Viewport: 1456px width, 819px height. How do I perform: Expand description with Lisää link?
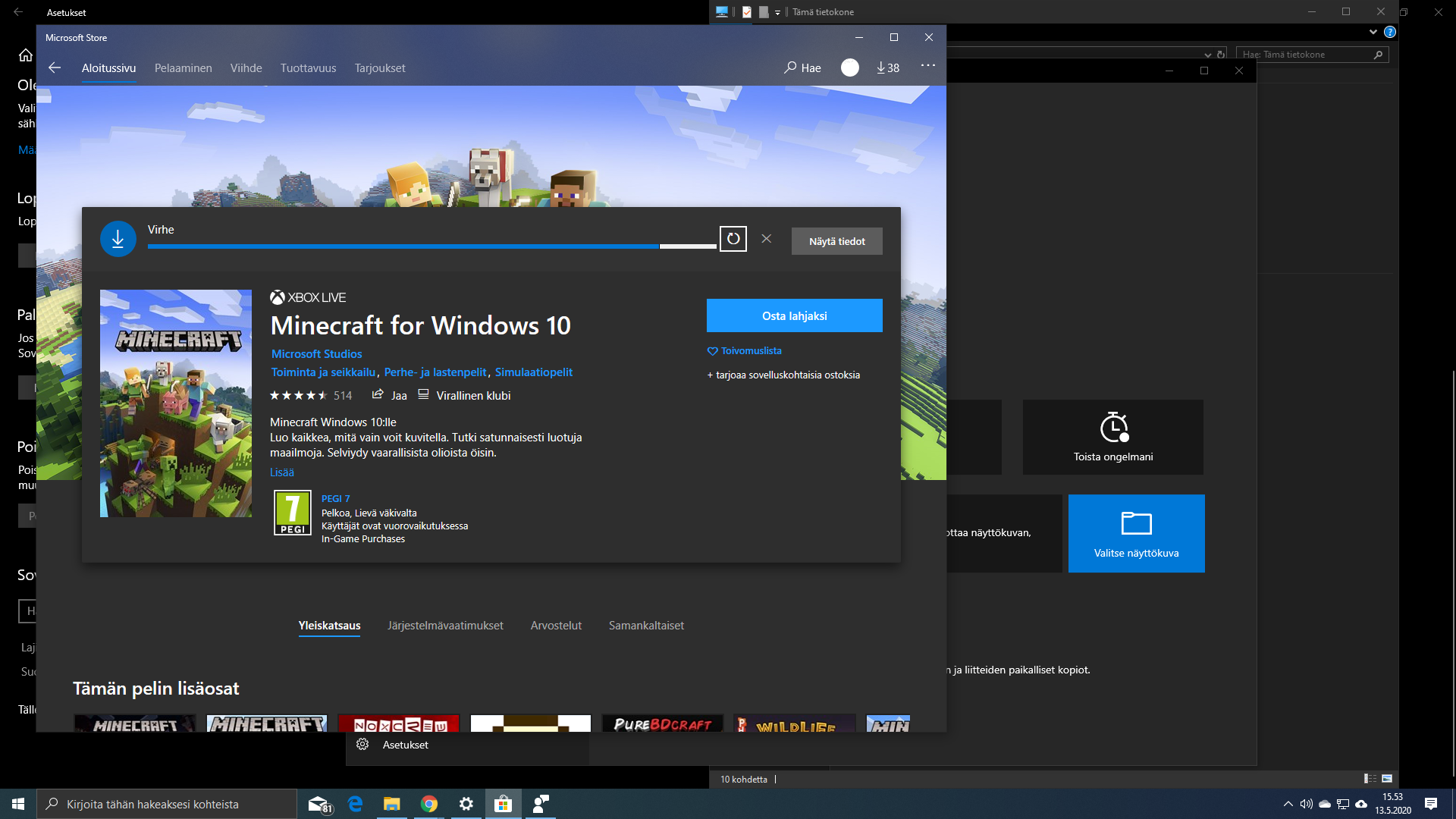pyautogui.click(x=281, y=472)
